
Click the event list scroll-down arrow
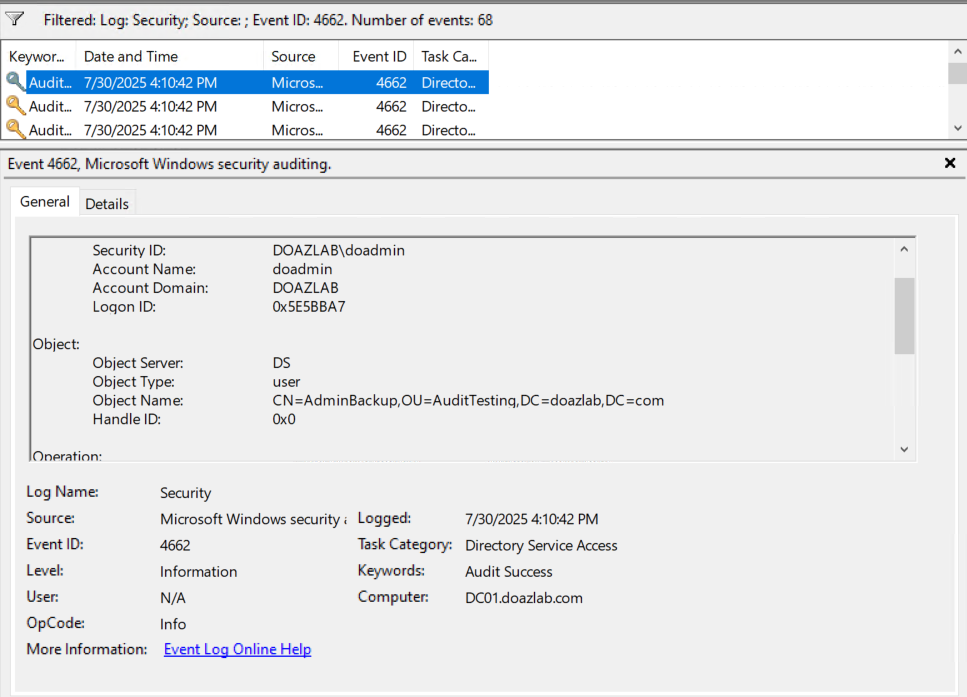coord(957,129)
